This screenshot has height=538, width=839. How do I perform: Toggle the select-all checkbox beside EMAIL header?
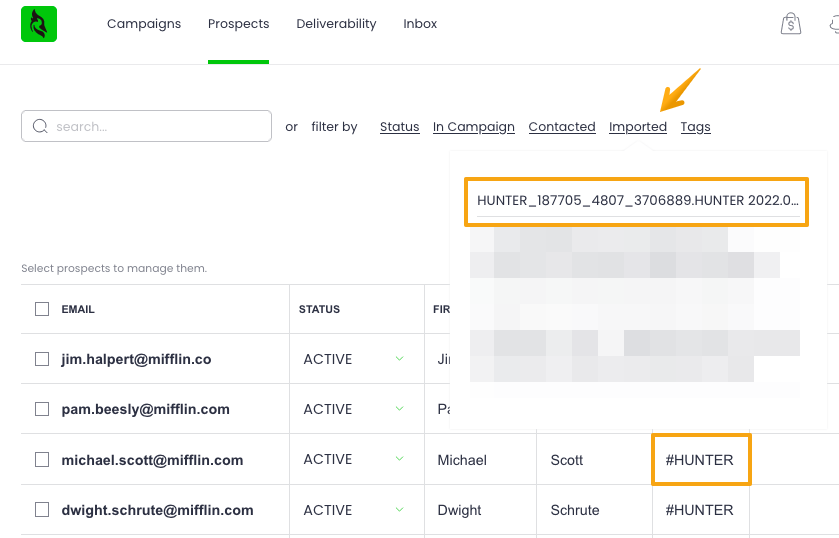pyautogui.click(x=42, y=309)
